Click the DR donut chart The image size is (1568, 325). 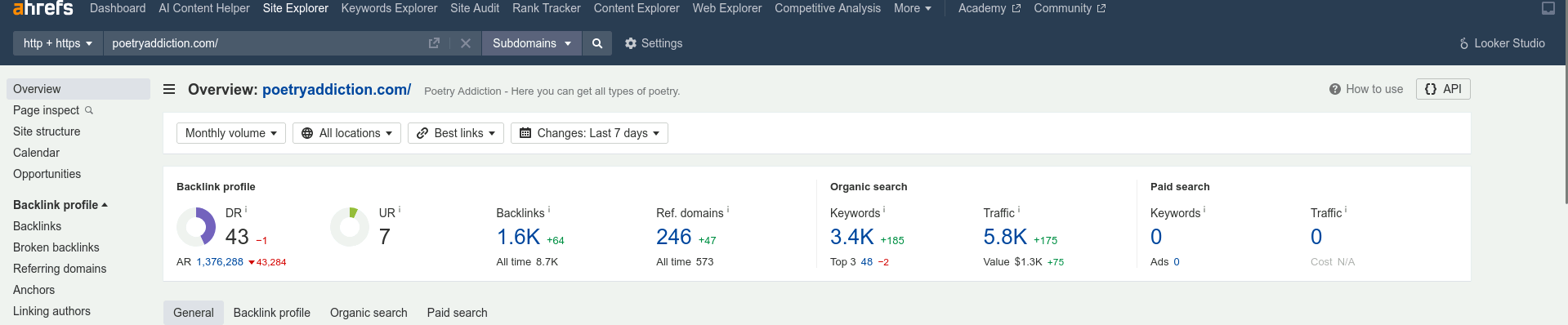[x=196, y=226]
